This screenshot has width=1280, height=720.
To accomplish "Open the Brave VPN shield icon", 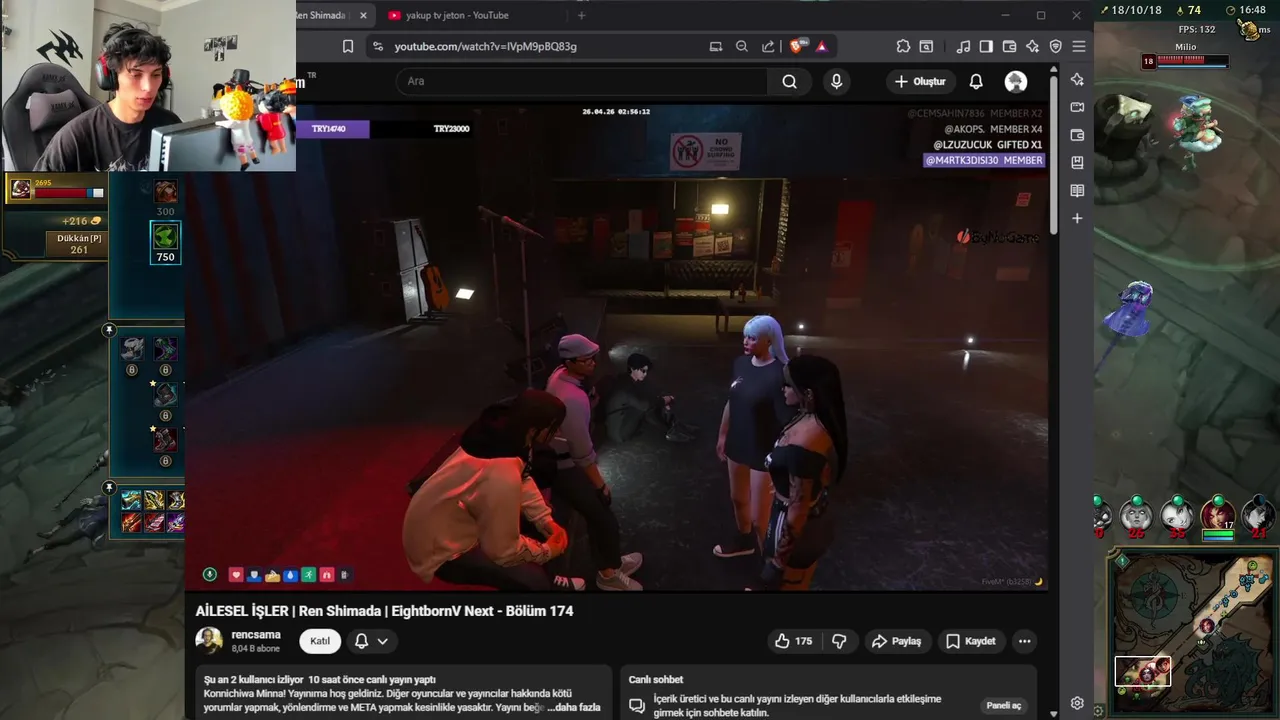I will coord(1055,46).
